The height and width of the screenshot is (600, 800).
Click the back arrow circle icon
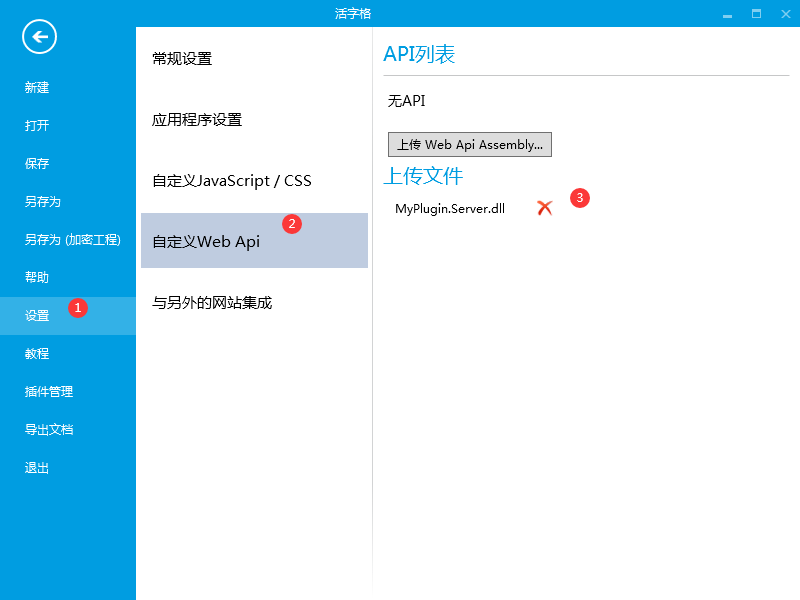(39, 37)
